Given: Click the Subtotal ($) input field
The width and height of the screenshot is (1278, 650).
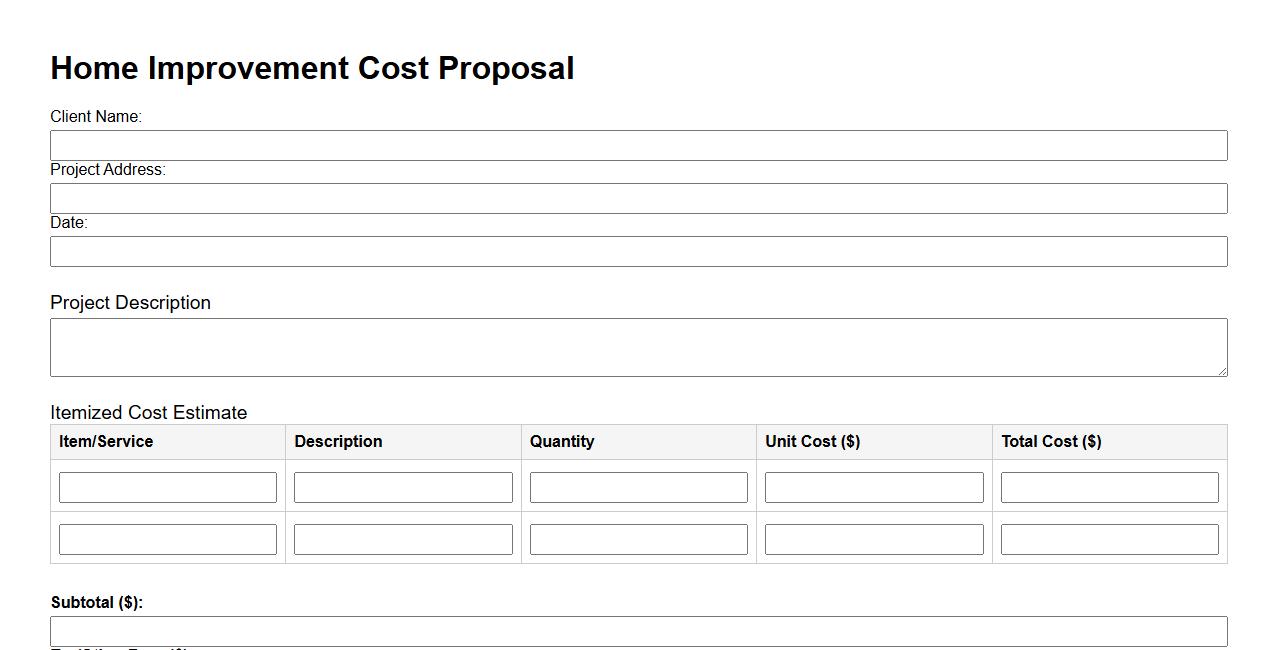Looking at the screenshot, I should 638,631.
